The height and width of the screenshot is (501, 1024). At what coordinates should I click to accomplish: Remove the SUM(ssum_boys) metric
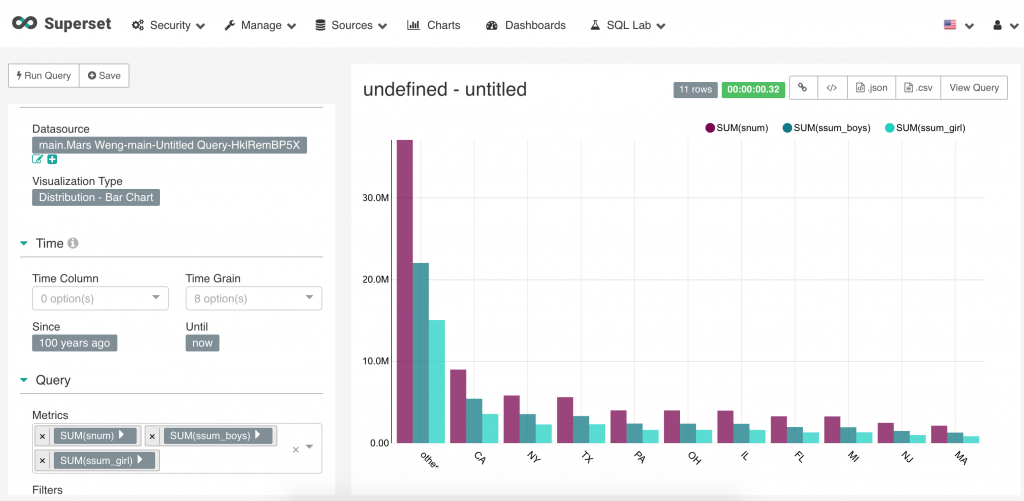click(x=152, y=436)
